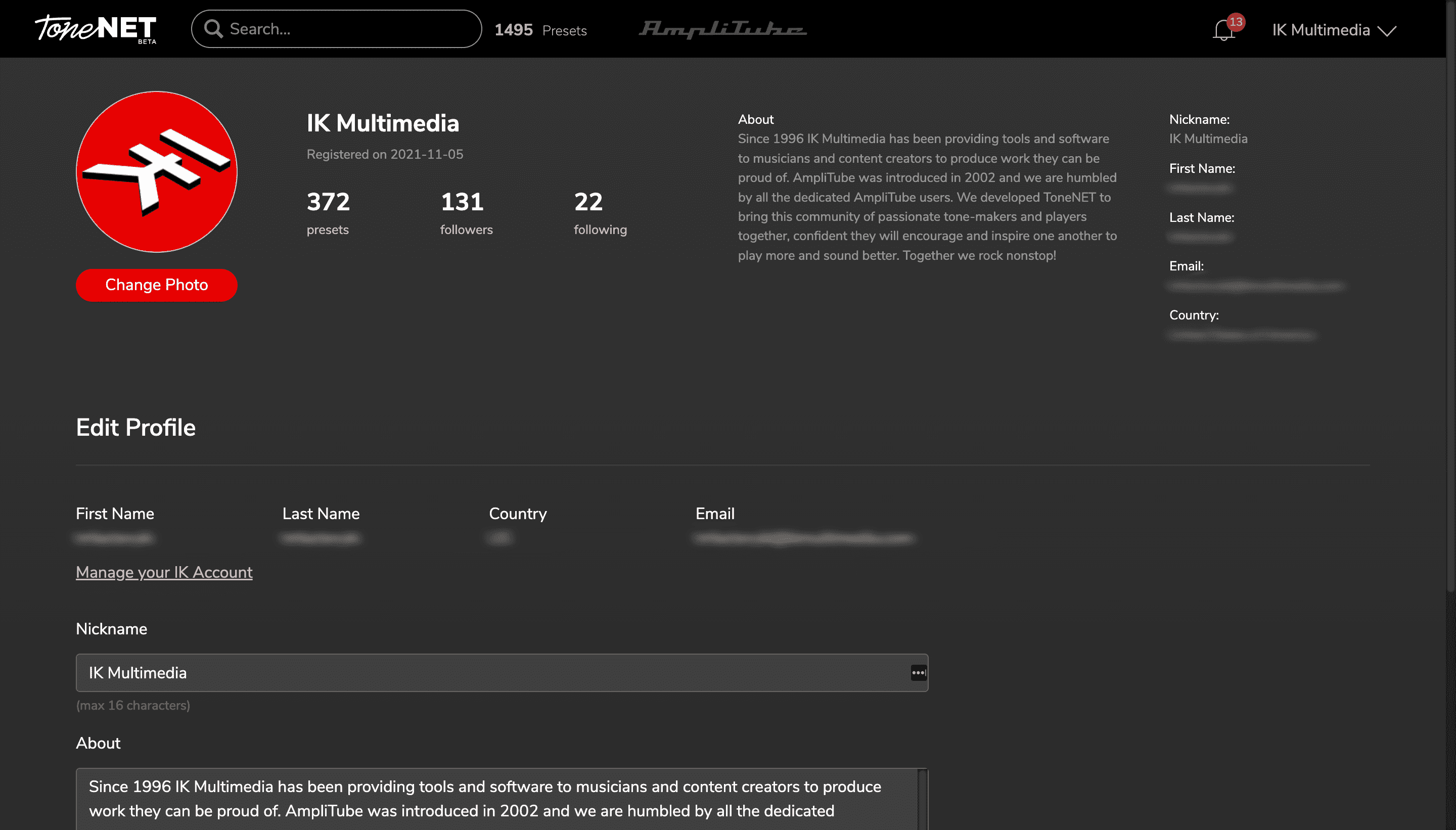
Task: Click the password manager icon in Nickname field
Action: (x=918, y=673)
